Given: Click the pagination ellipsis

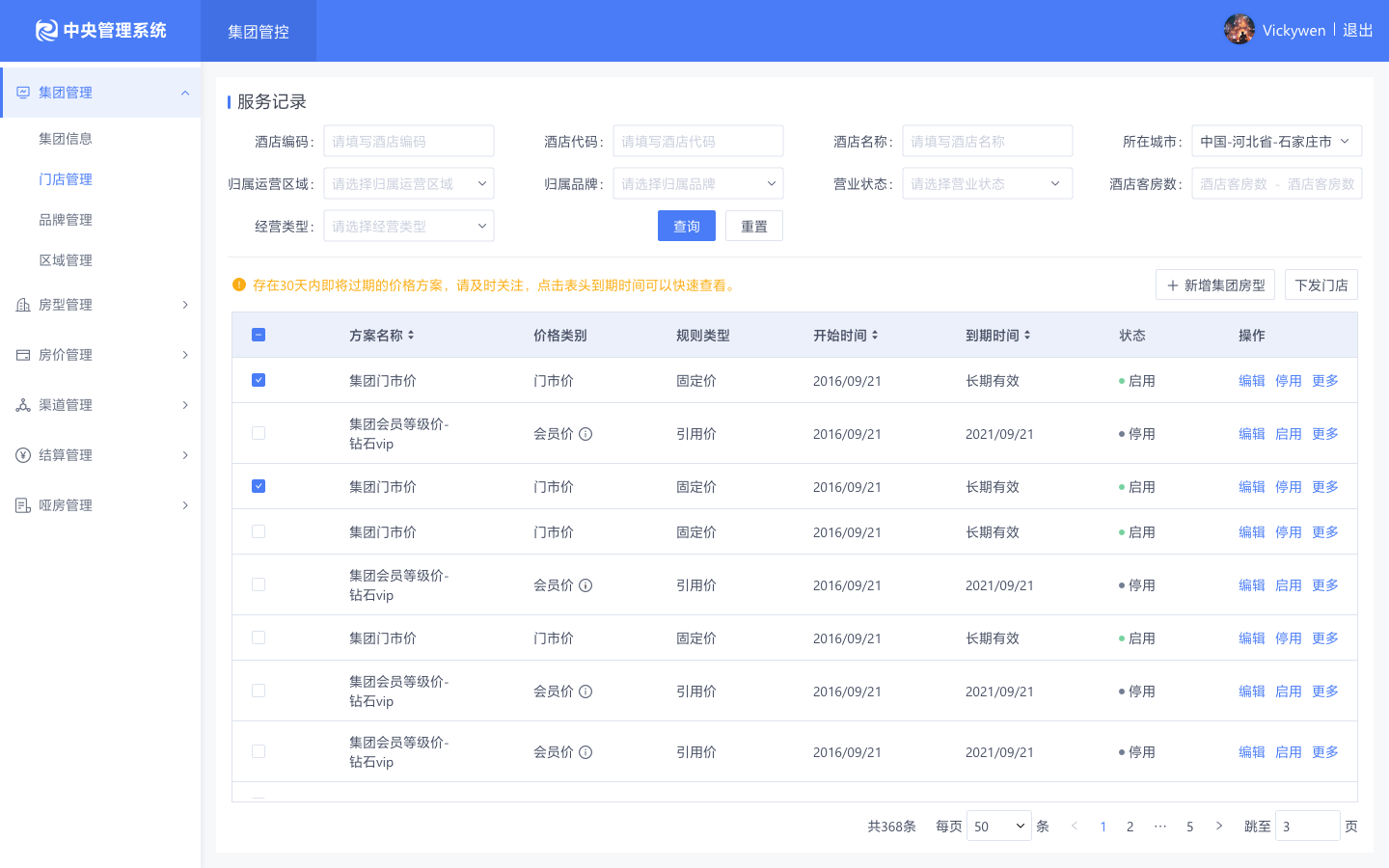Looking at the screenshot, I should 1160,827.
